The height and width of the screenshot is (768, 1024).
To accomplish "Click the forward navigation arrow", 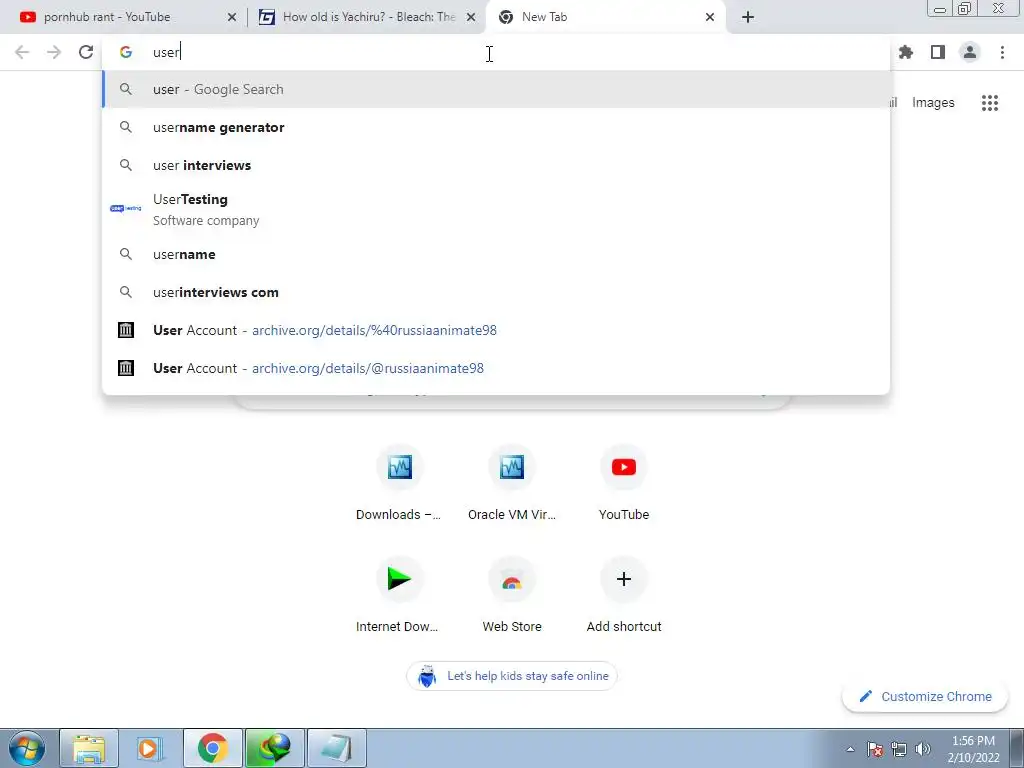I will (x=54, y=52).
